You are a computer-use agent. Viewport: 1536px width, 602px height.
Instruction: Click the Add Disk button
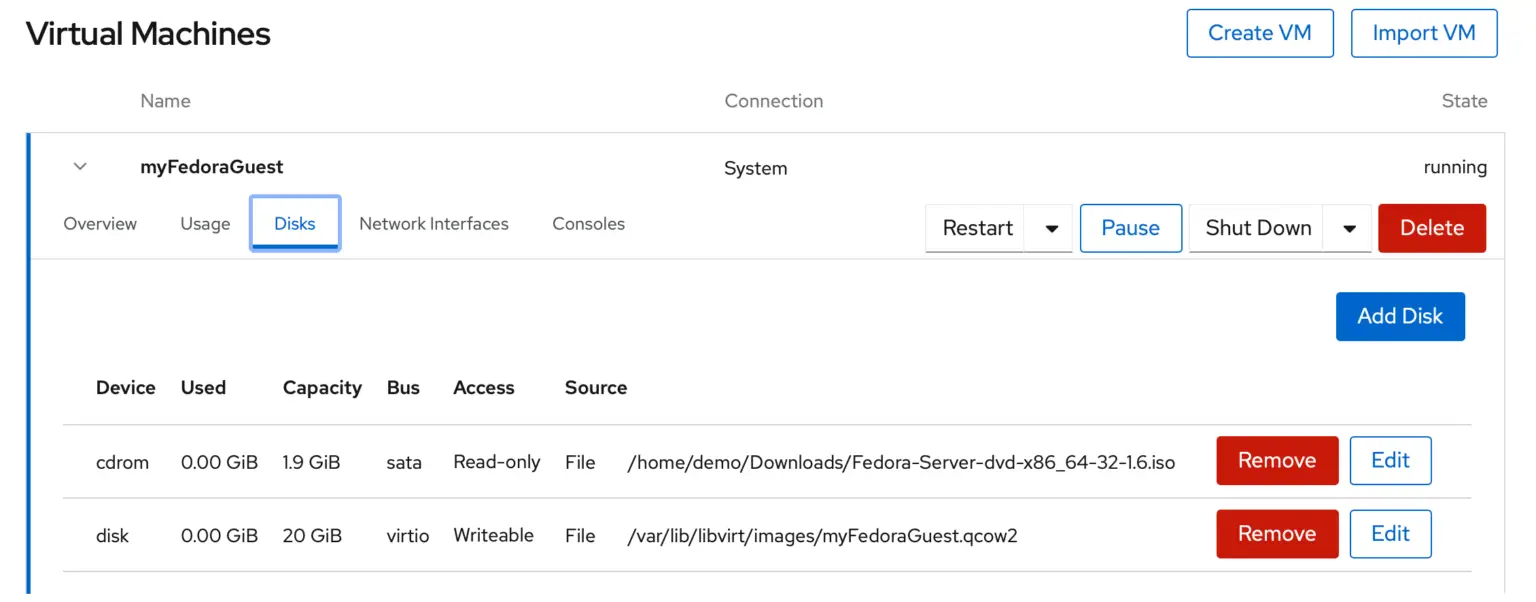(x=1400, y=316)
